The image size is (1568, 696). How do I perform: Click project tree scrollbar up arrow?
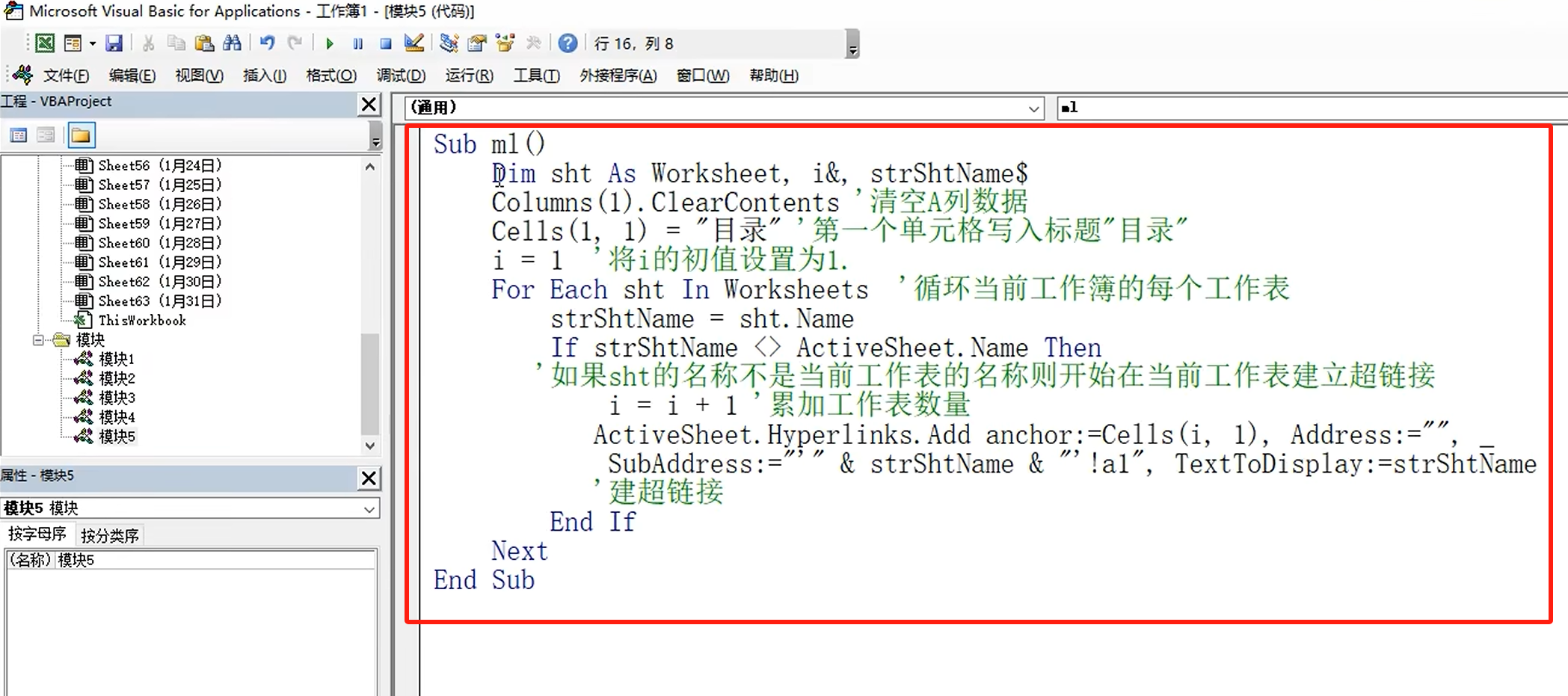370,167
